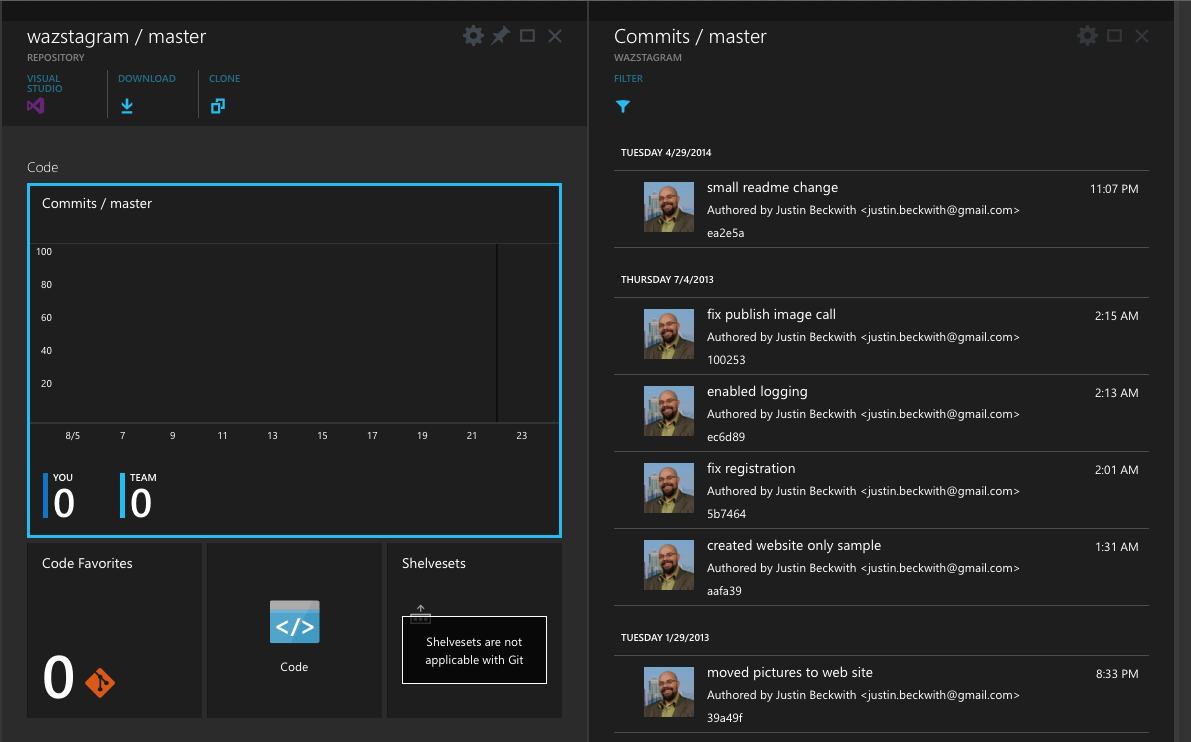Click commit hash 5b7464
1191x742 pixels.
(x=726, y=514)
